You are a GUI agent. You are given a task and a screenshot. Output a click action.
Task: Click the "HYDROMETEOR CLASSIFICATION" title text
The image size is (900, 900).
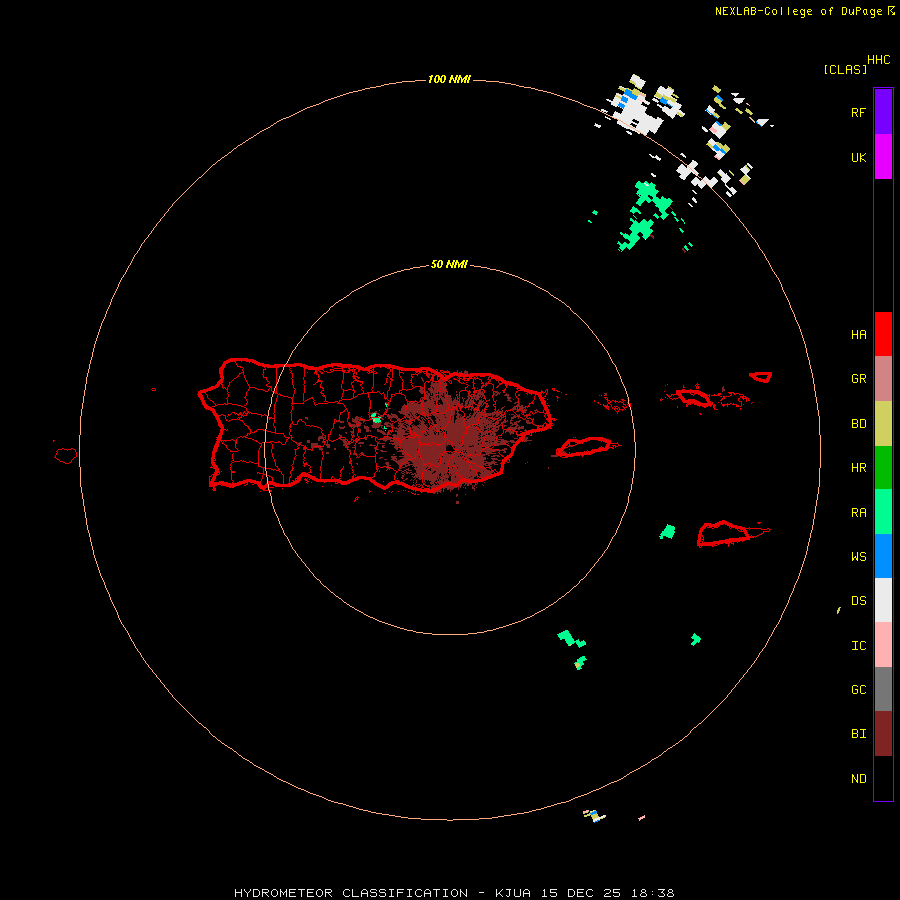pos(351,893)
